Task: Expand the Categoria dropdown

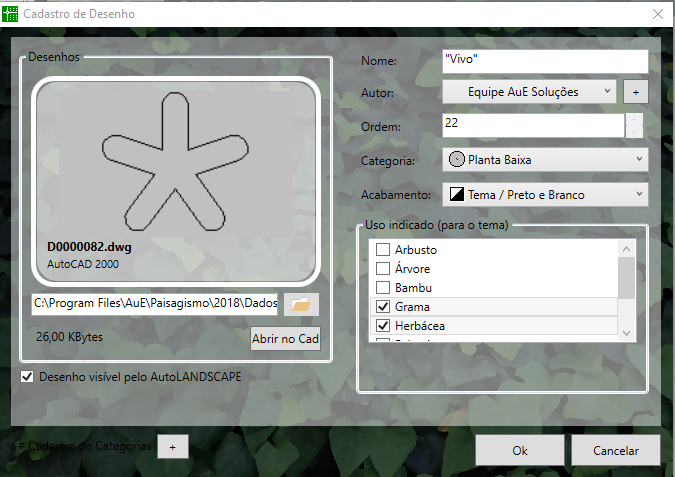Action: pyautogui.click(x=545, y=159)
